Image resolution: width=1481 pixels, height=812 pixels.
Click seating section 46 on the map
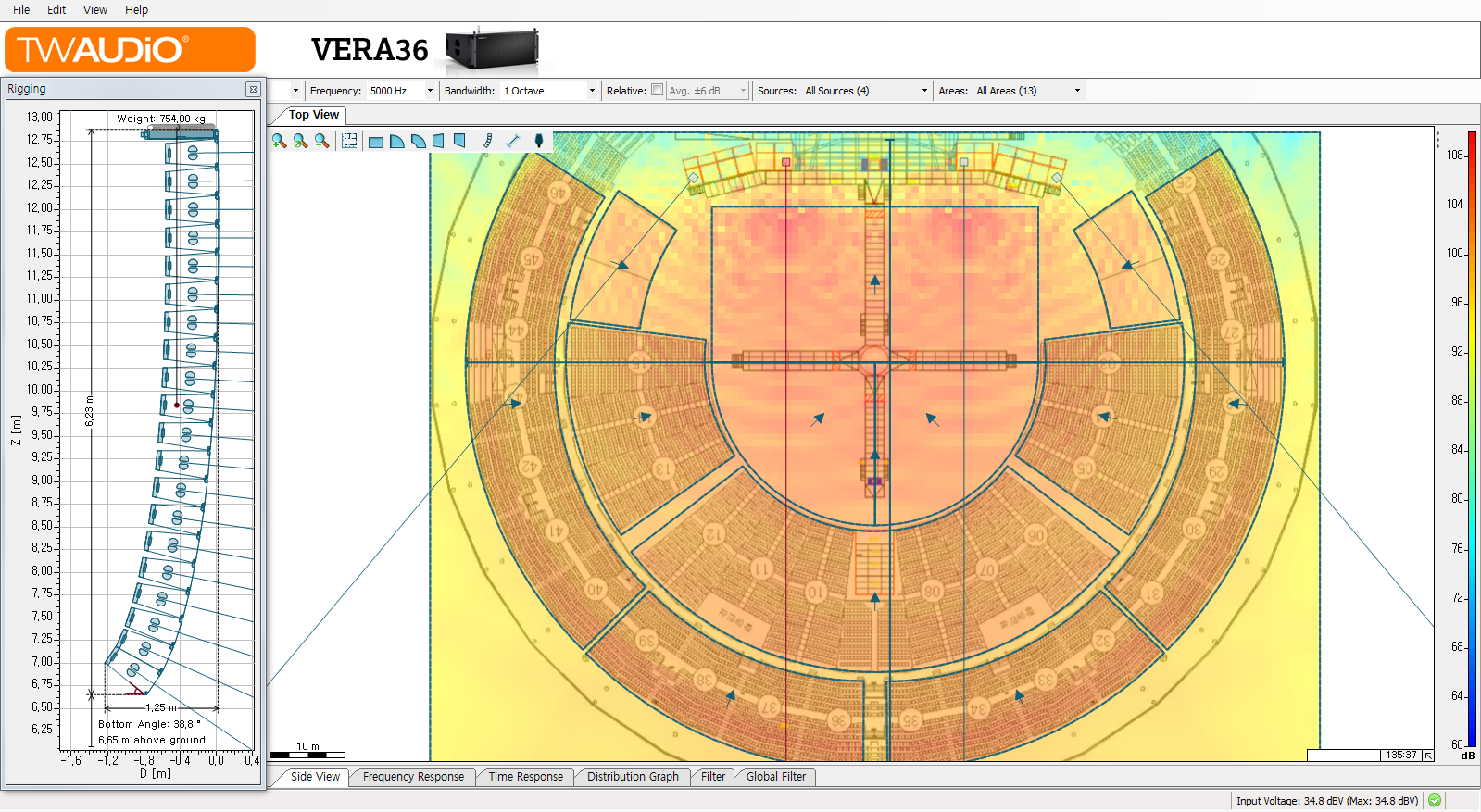(557, 193)
